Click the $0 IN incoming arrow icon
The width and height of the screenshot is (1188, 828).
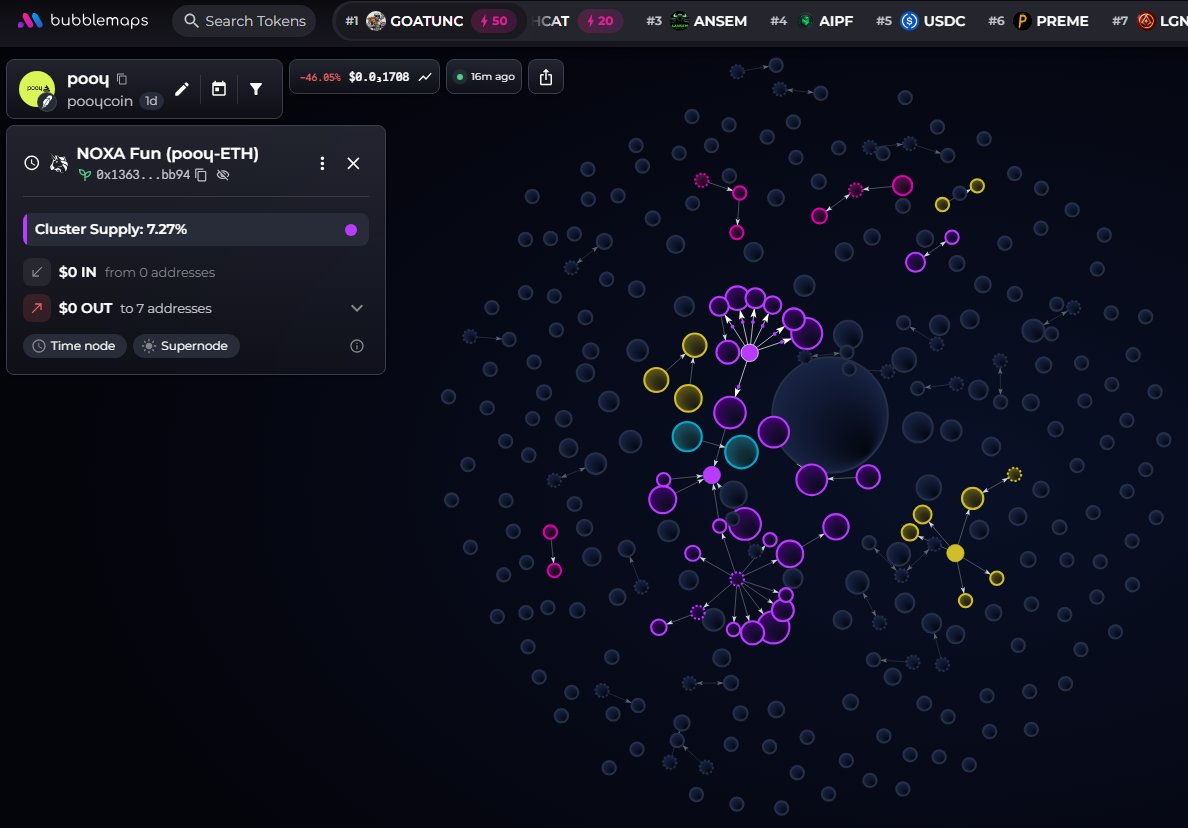[x=36, y=272]
